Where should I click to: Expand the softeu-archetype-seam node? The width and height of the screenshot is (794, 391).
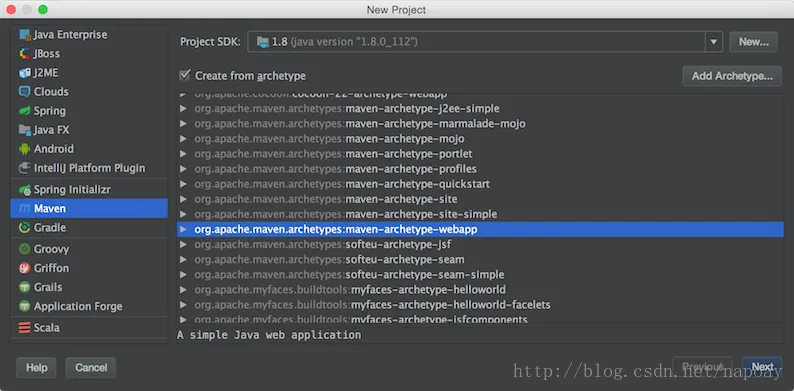[x=183, y=260]
